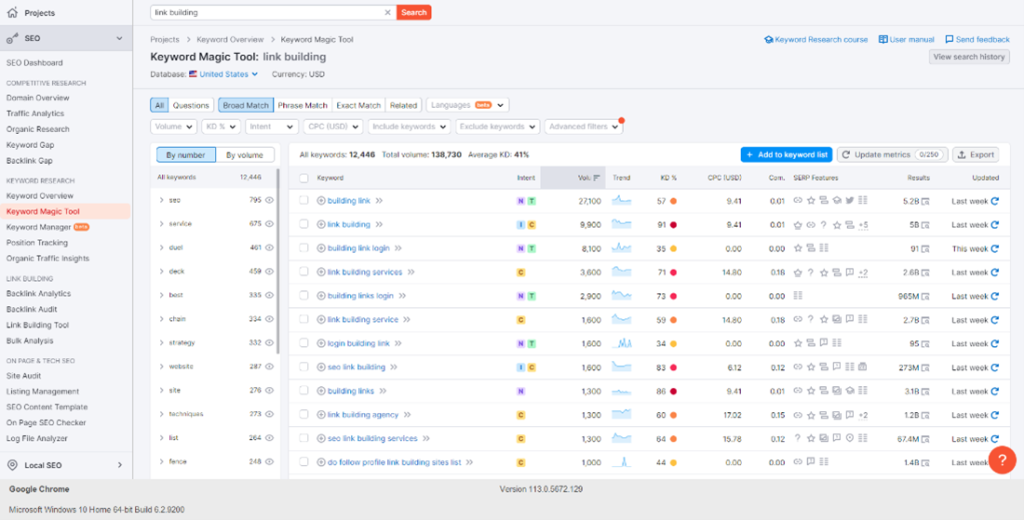Select the Questions tab
1024x520 pixels.
pyautogui.click(x=191, y=105)
